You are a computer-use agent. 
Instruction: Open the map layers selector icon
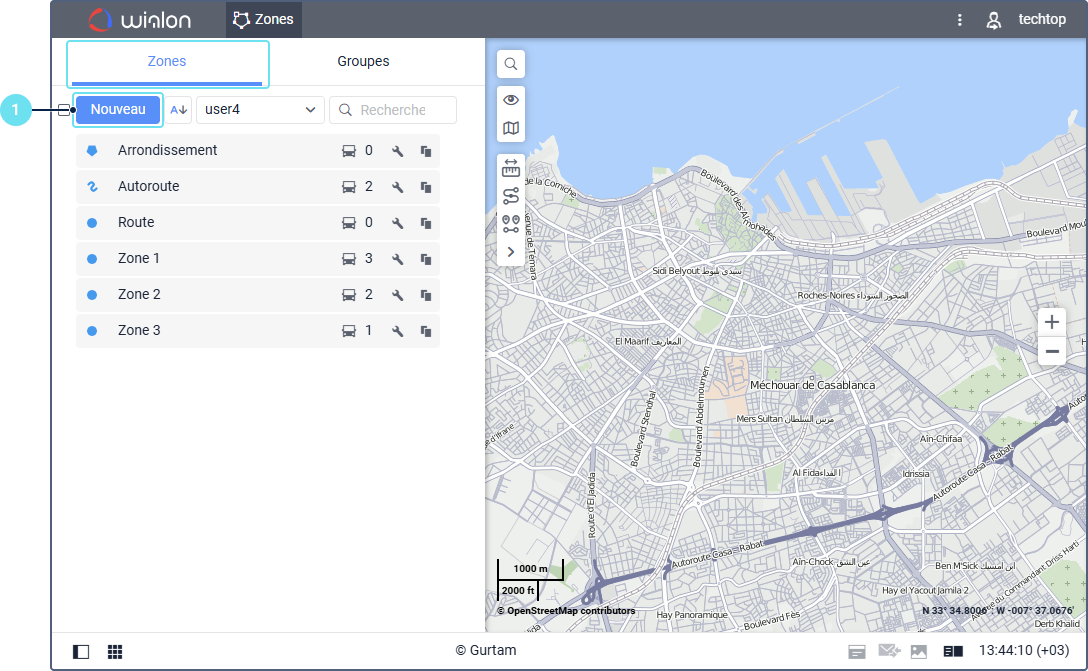pos(511,128)
